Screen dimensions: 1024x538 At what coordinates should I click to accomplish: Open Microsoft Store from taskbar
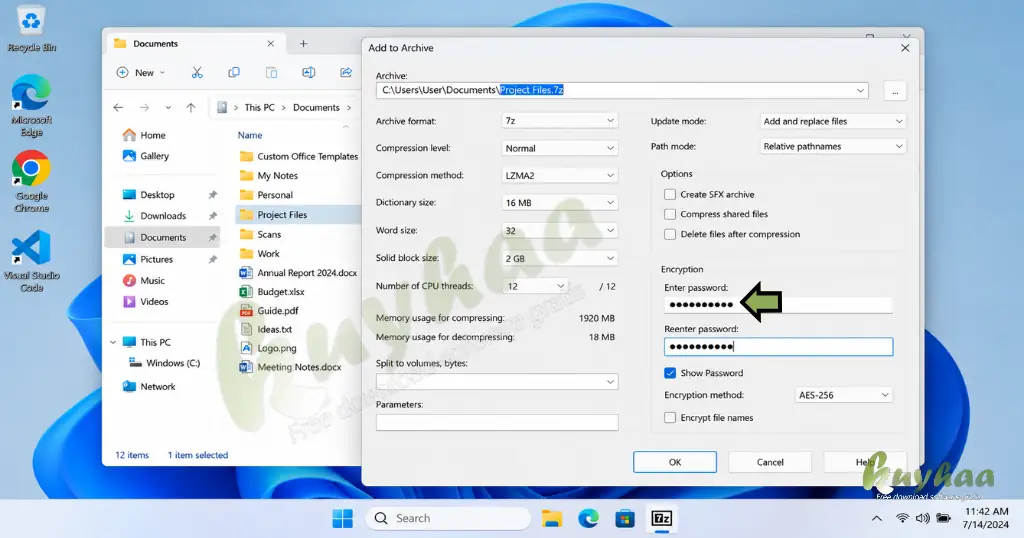coord(625,518)
